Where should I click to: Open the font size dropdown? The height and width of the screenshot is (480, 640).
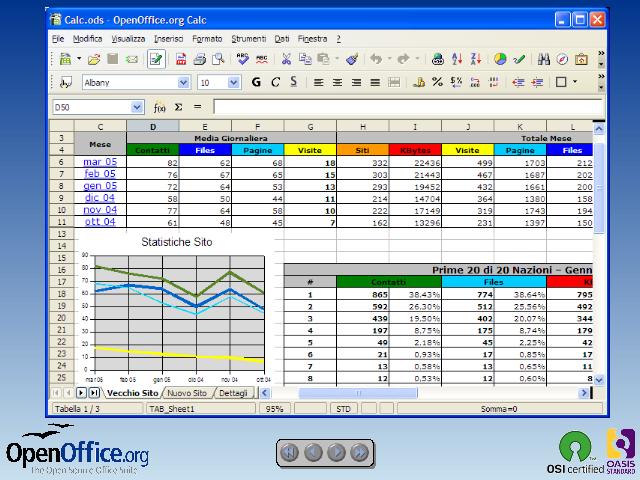[x=234, y=83]
